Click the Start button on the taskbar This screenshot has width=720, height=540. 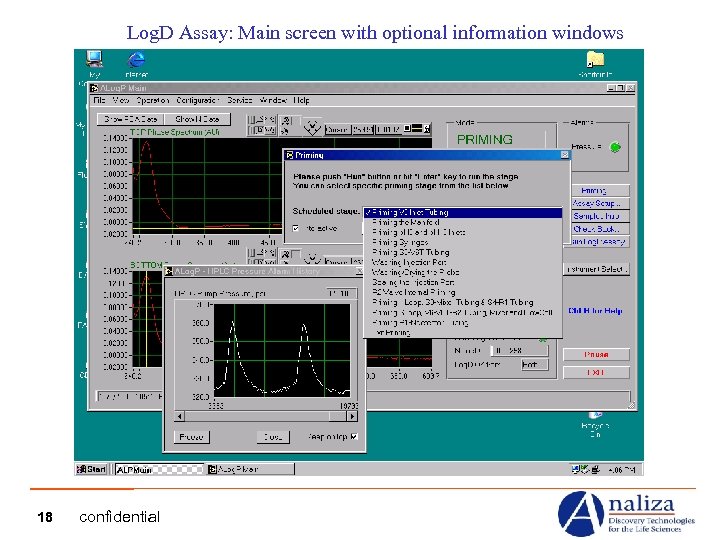pos(91,469)
